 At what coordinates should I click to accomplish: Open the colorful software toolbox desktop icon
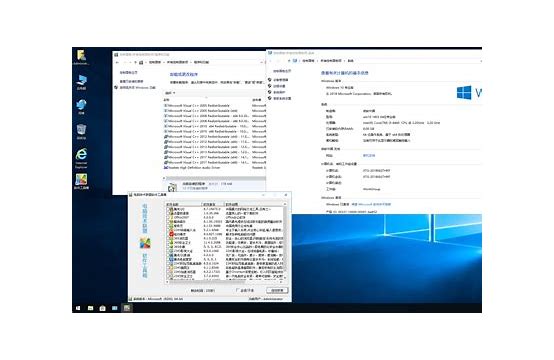click(x=81, y=182)
